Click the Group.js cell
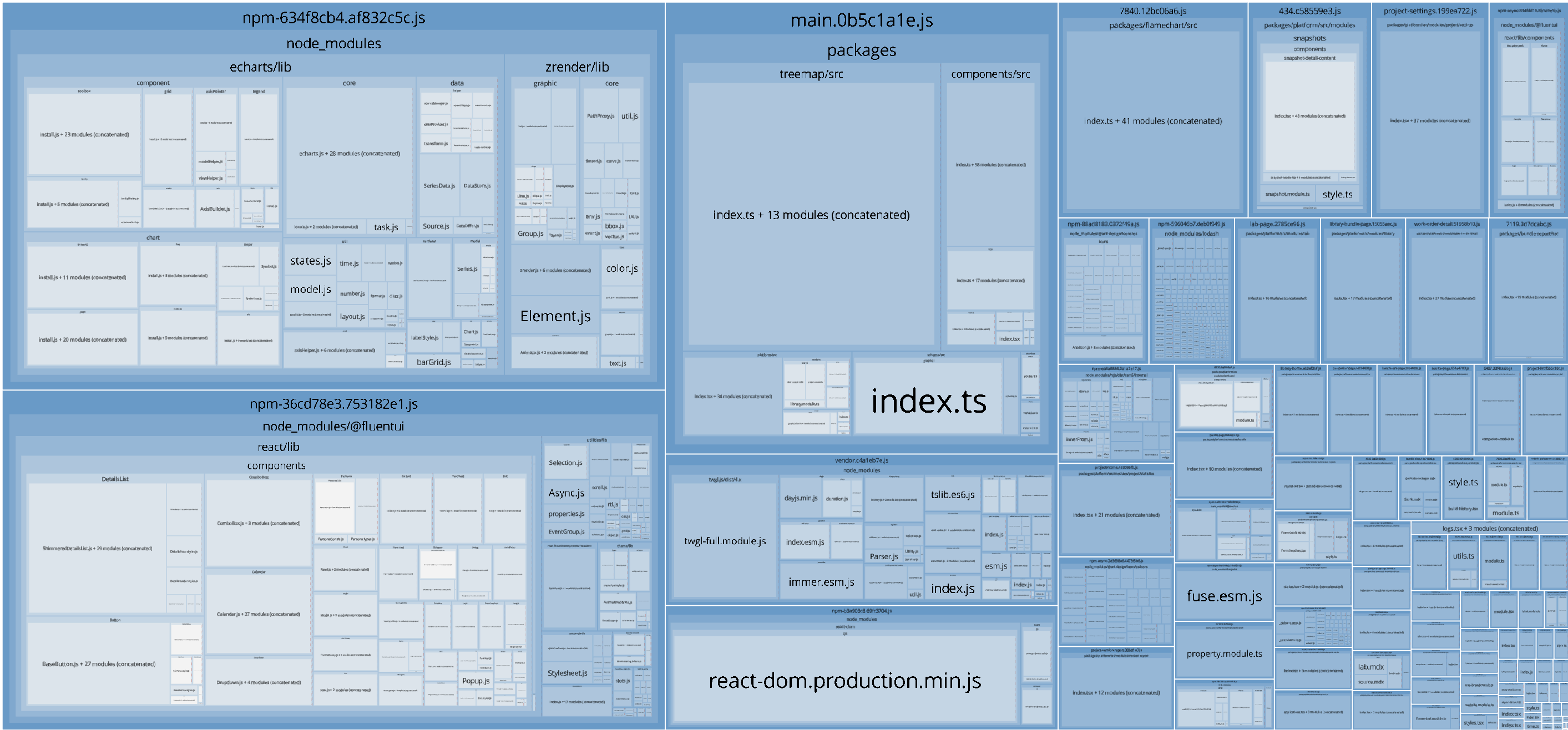This screenshot has height=730, width=1568. click(x=530, y=233)
